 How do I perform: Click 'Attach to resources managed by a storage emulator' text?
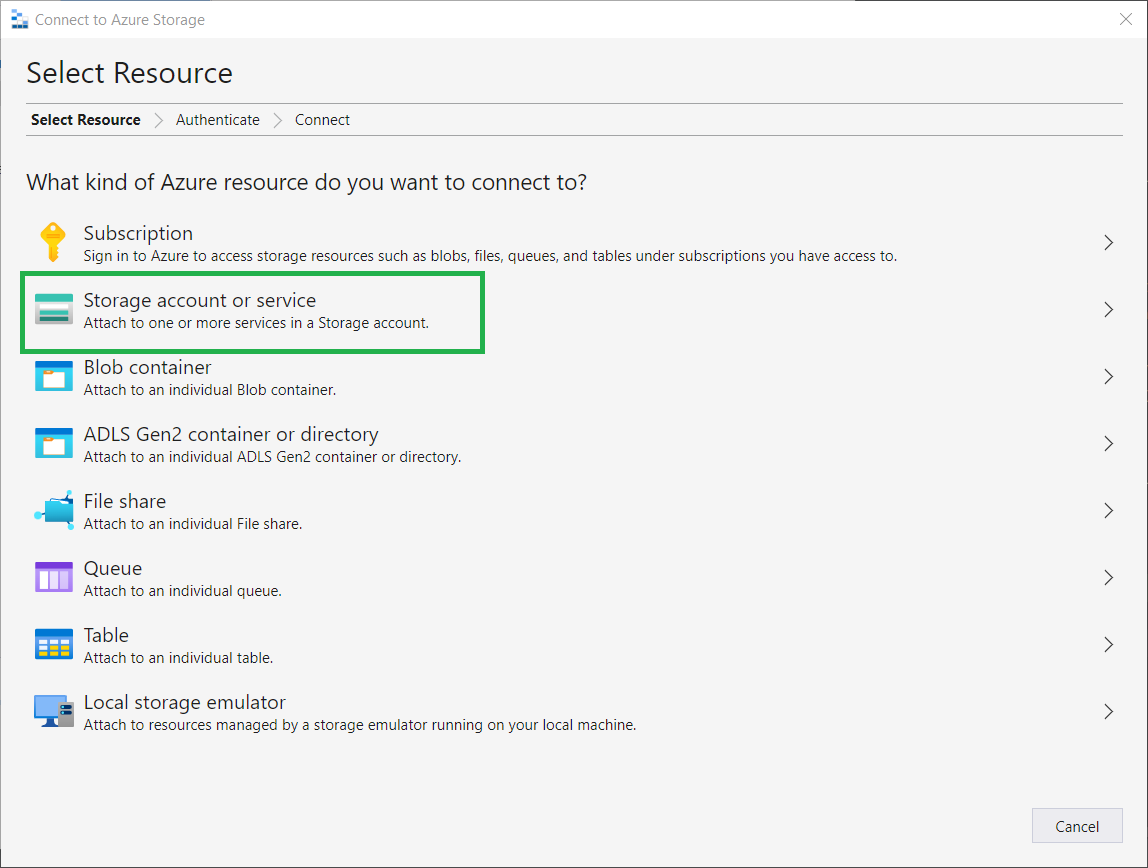359,725
